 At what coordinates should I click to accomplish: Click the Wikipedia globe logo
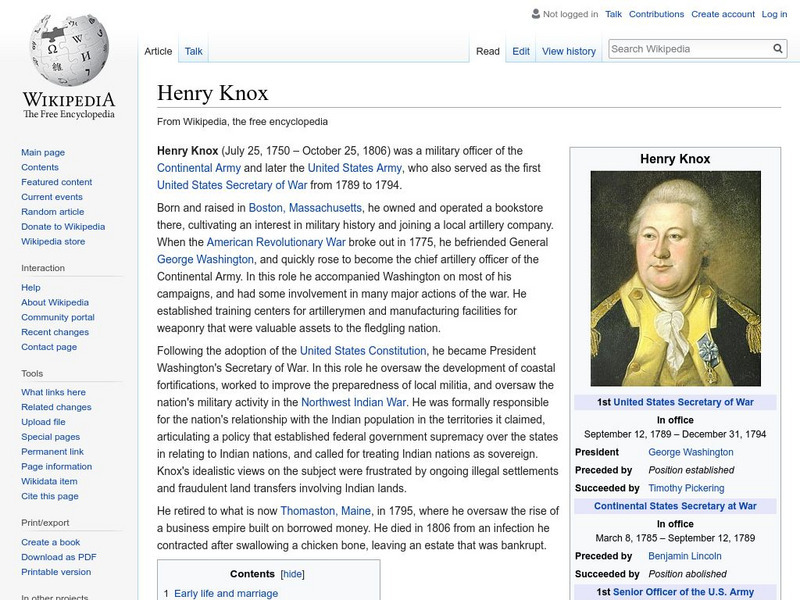pos(69,51)
